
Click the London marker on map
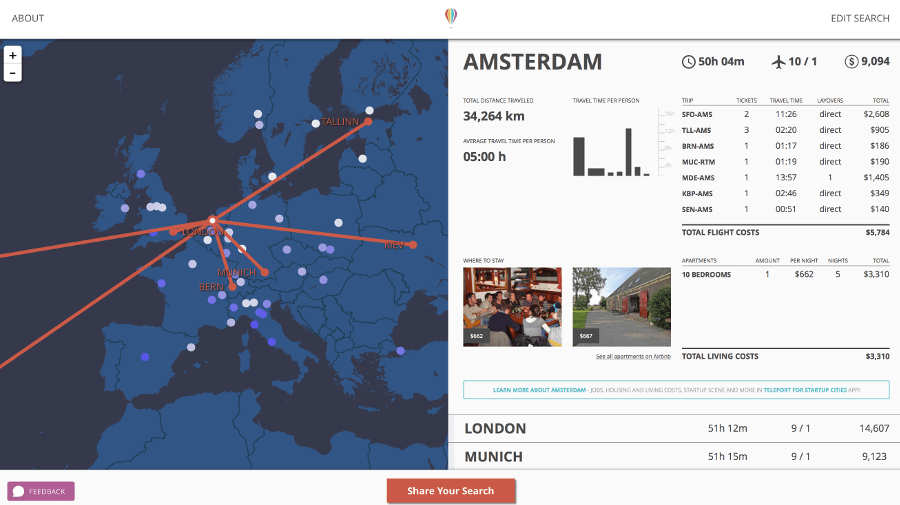click(173, 231)
